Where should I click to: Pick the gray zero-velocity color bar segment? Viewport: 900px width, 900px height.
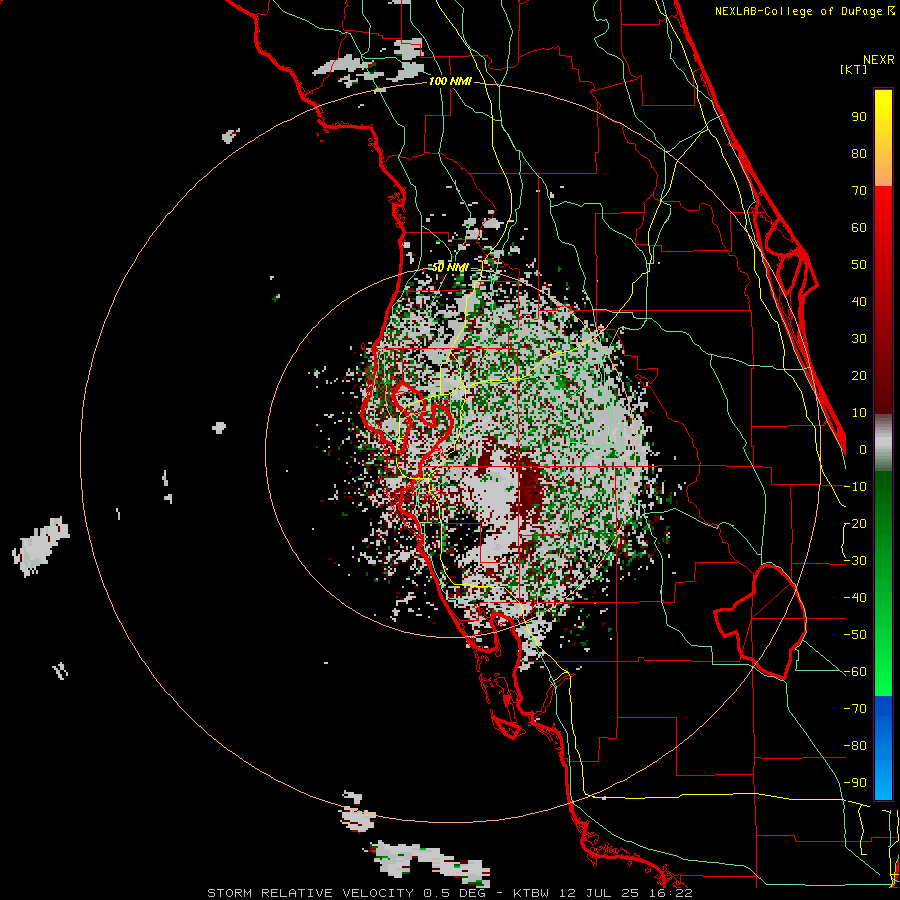883,443
